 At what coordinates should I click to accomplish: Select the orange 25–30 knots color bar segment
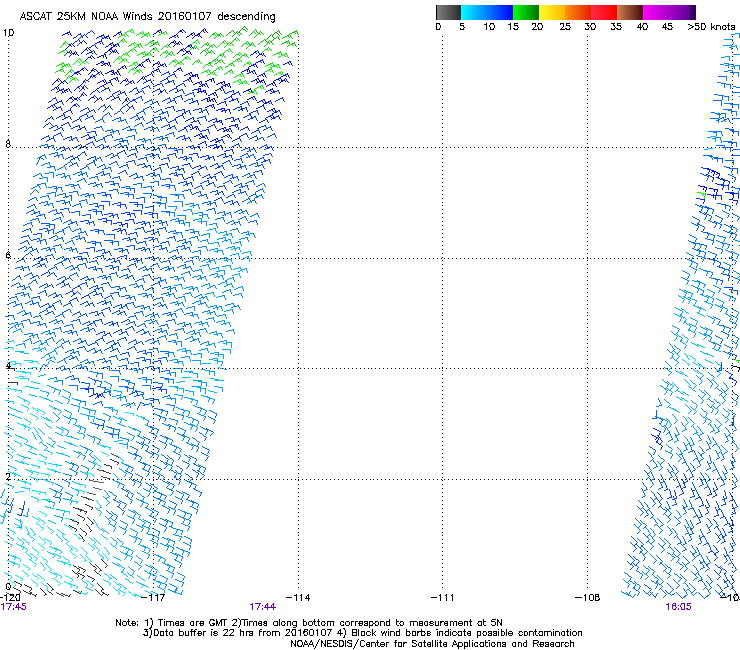click(x=578, y=12)
